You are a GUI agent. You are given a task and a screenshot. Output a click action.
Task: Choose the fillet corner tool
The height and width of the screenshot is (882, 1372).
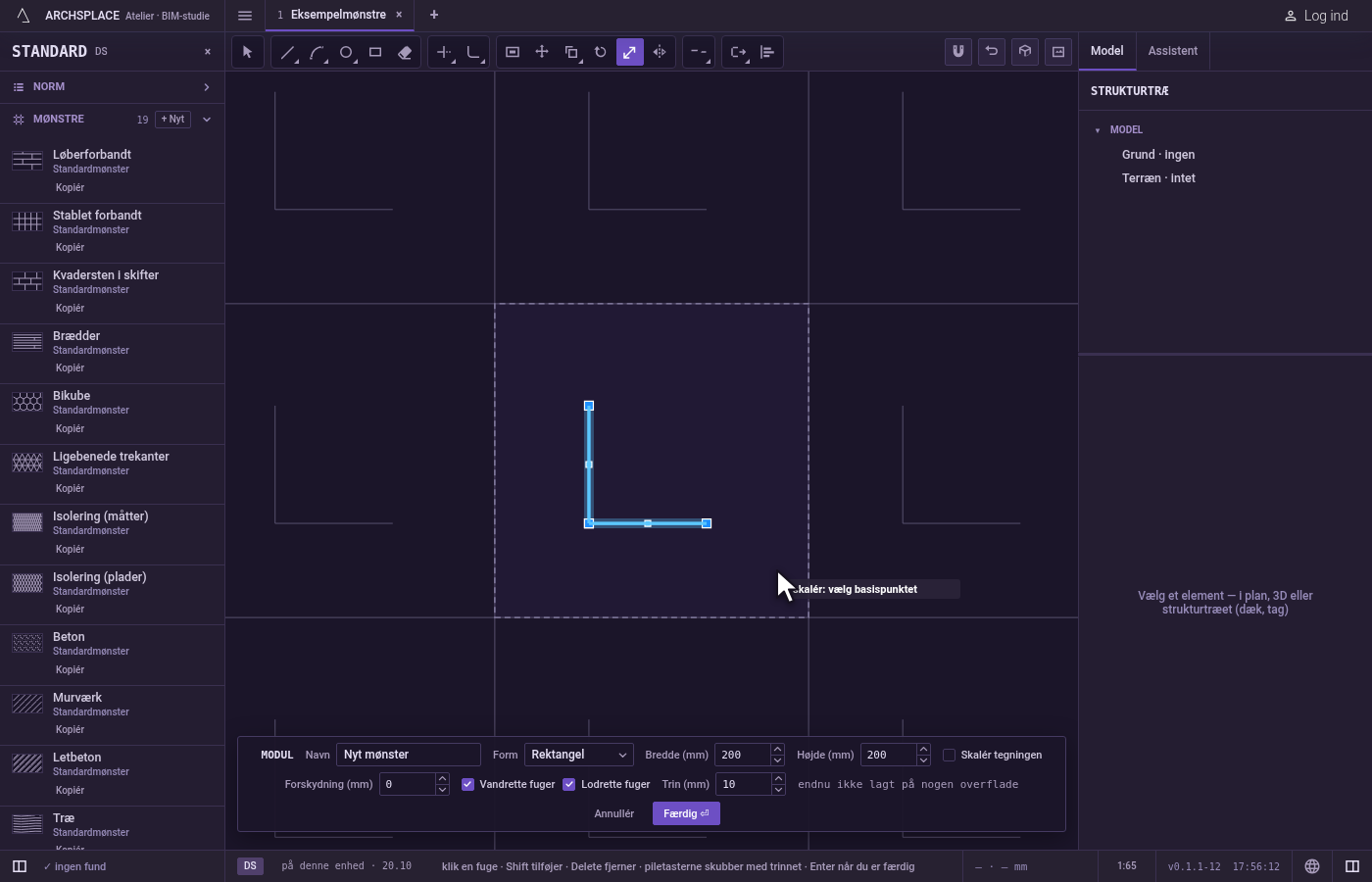point(473,52)
